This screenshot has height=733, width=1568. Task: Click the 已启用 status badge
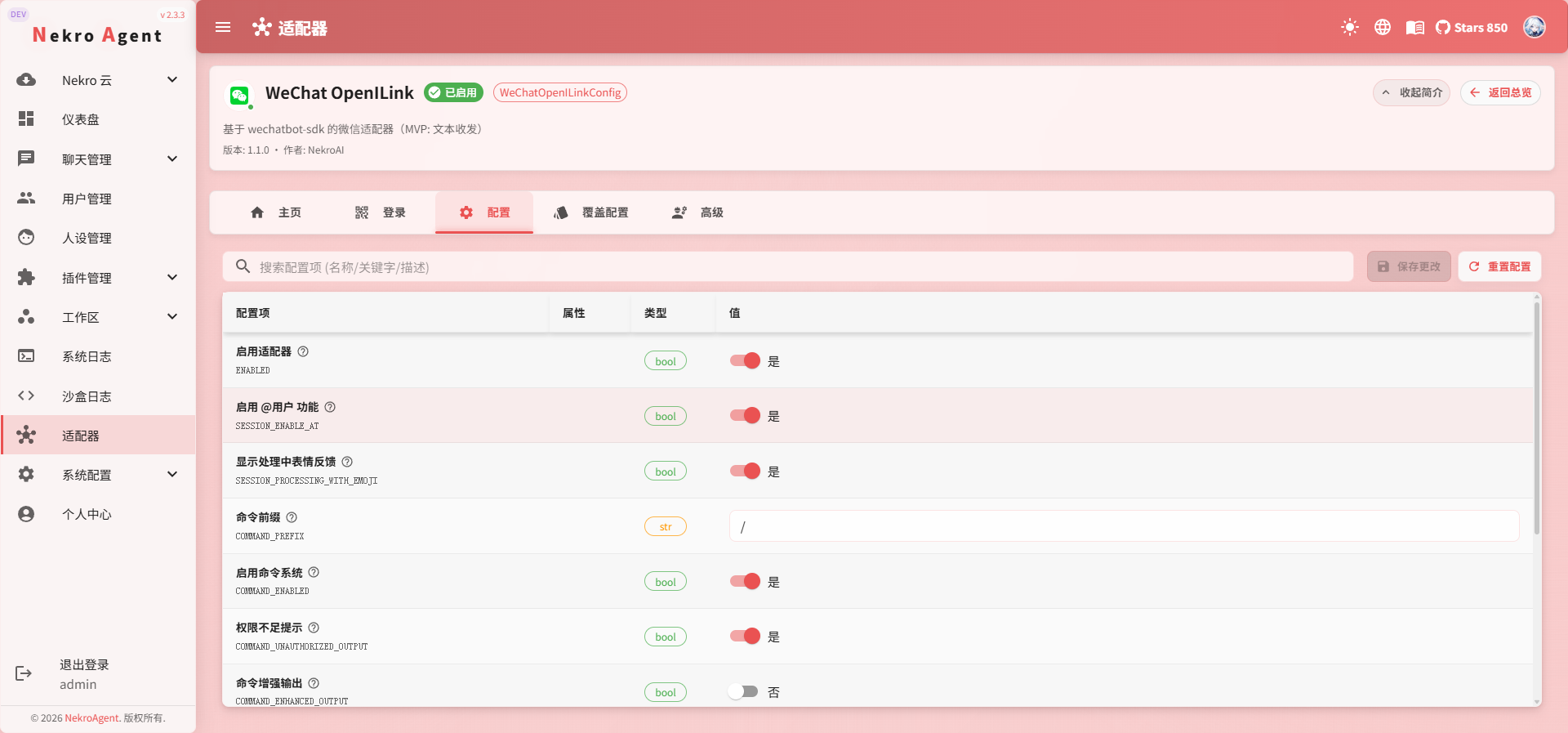(x=453, y=92)
